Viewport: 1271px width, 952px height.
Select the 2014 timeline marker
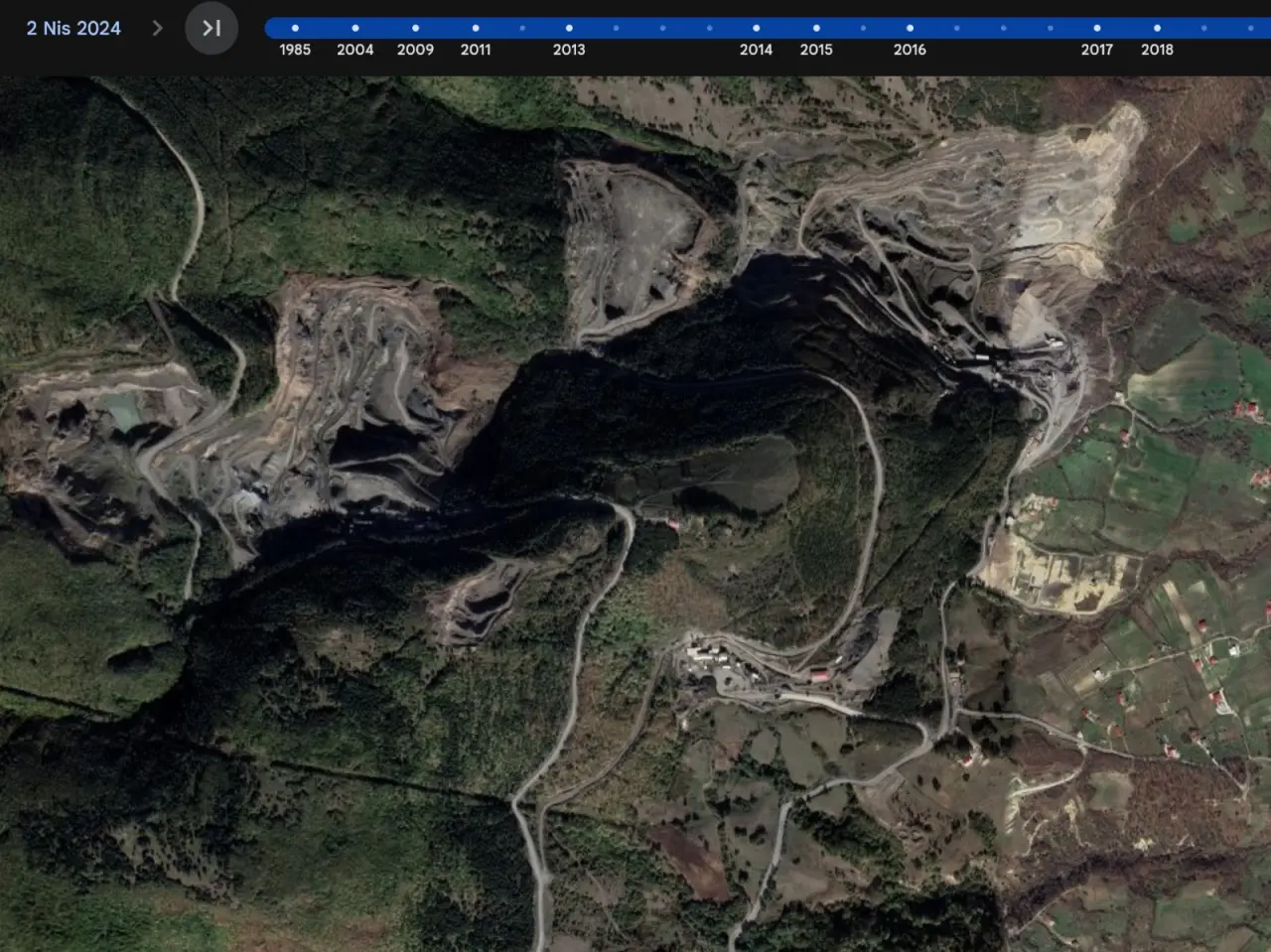756,28
